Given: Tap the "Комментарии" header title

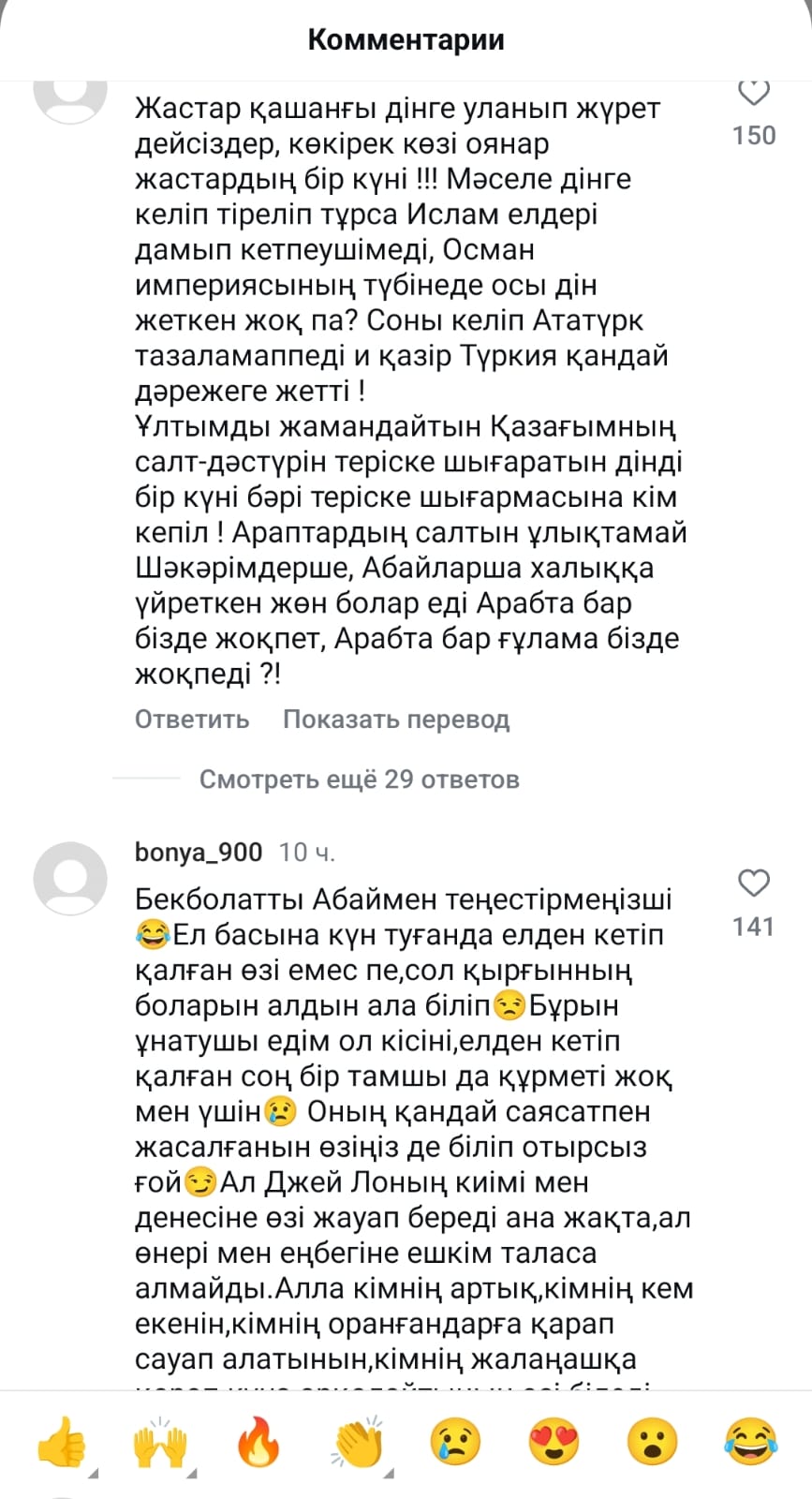Looking at the screenshot, I should tap(406, 39).
